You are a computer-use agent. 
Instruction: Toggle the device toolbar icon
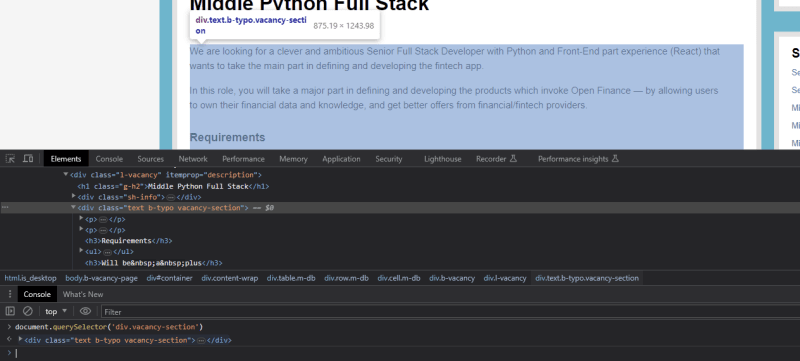coord(28,159)
